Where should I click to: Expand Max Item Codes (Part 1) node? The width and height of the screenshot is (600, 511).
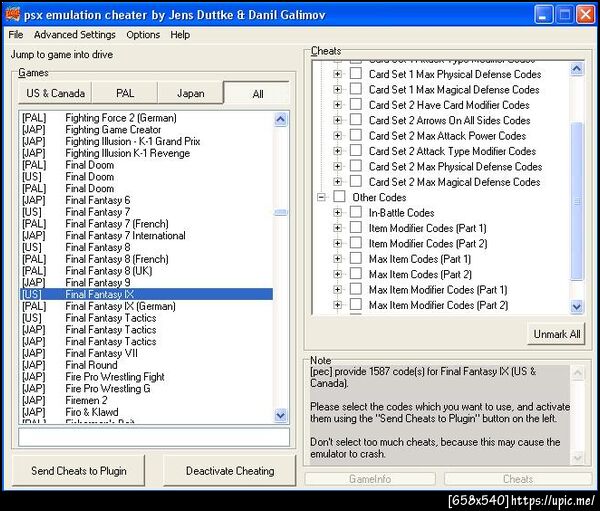(338, 259)
